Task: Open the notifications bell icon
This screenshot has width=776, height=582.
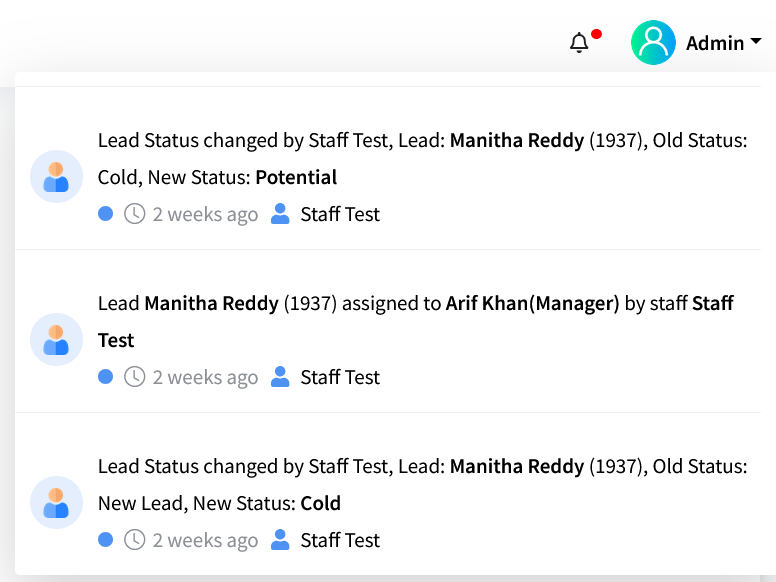Action: [579, 43]
